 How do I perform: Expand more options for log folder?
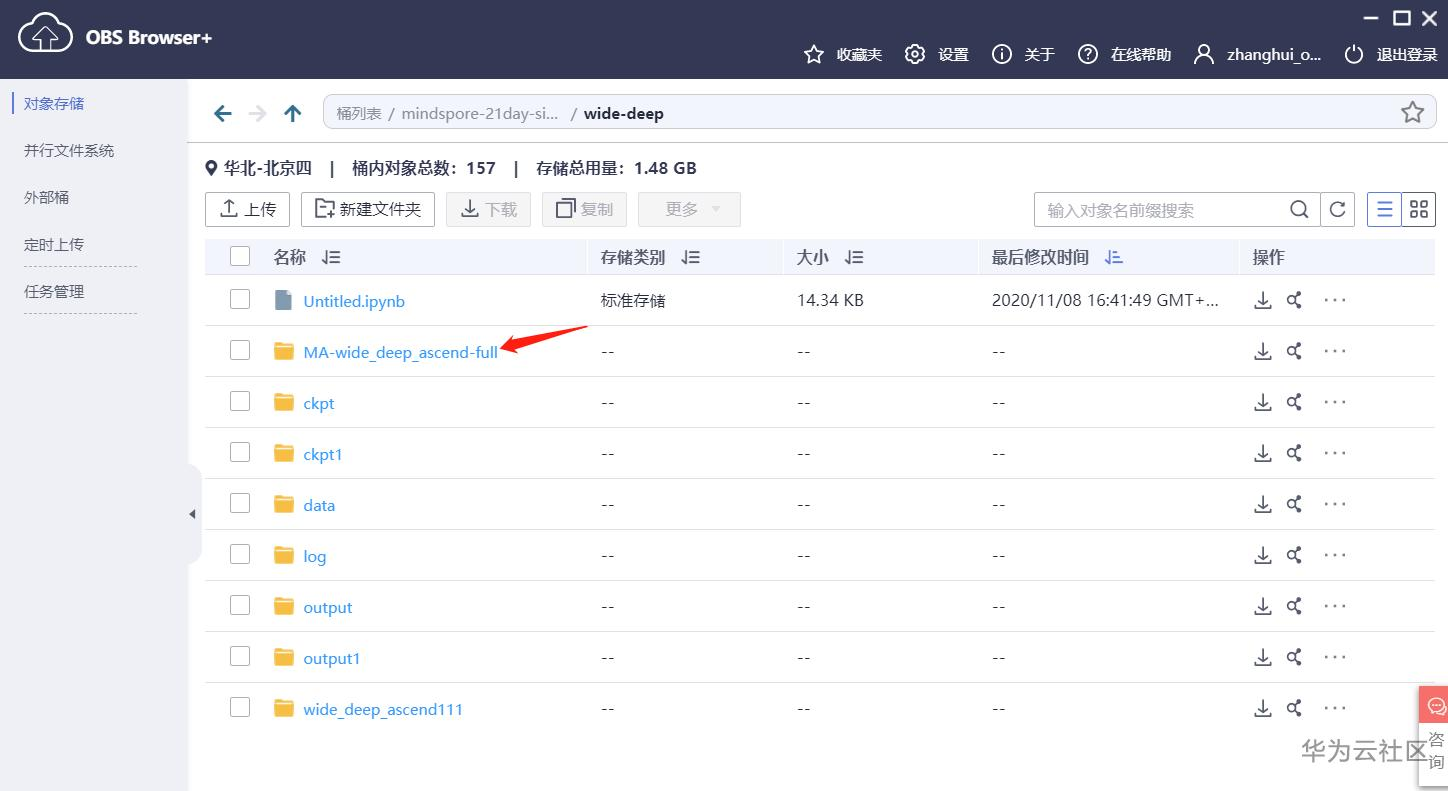[1335, 555]
